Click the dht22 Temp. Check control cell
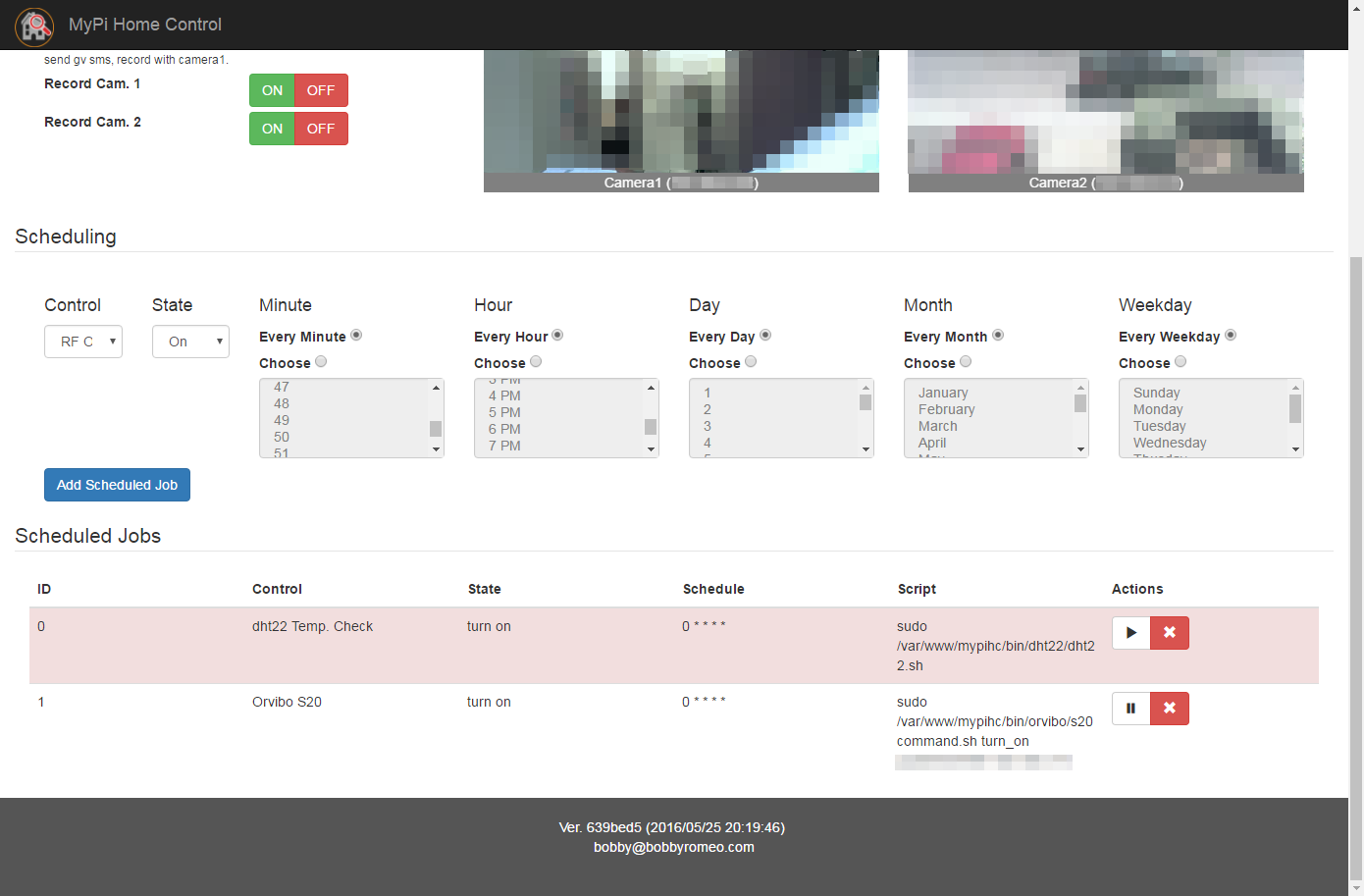The height and width of the screenshot is (896, 1364). click(312, 626)
